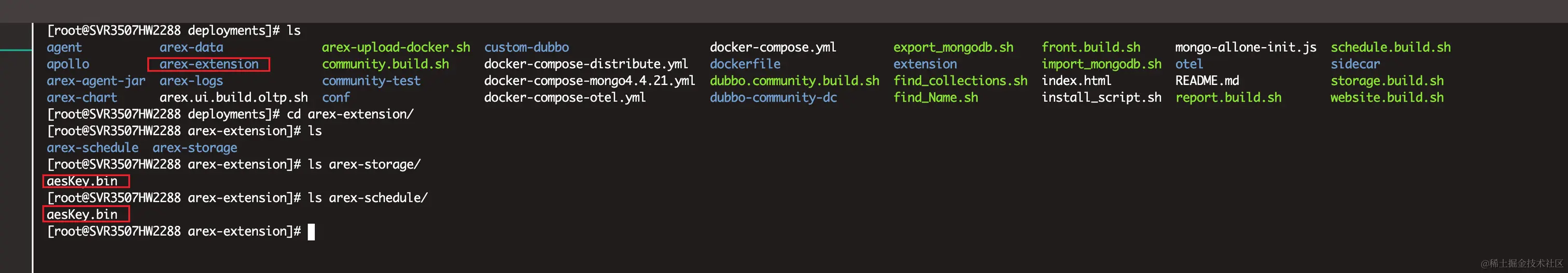Click the dubbo-community-dc directory name
The image size is (1568, 273).
click(773, 97)
